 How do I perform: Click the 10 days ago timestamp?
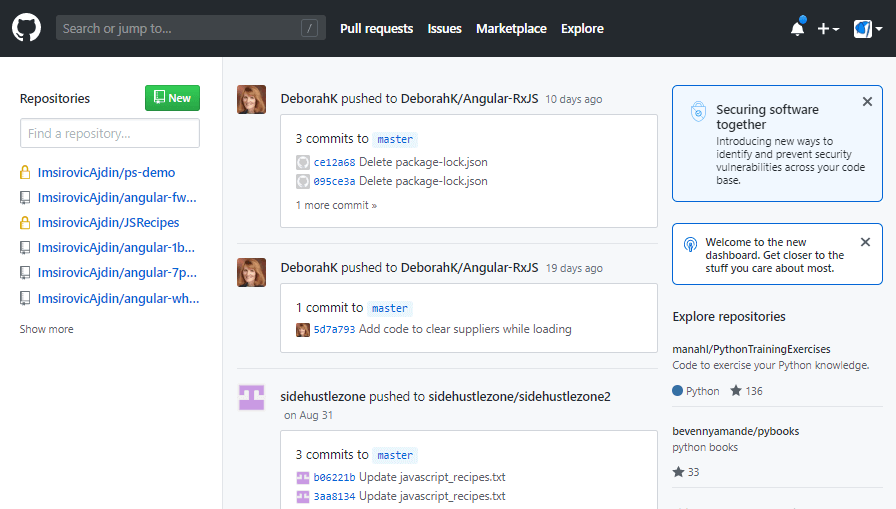[x=574, y=99]
